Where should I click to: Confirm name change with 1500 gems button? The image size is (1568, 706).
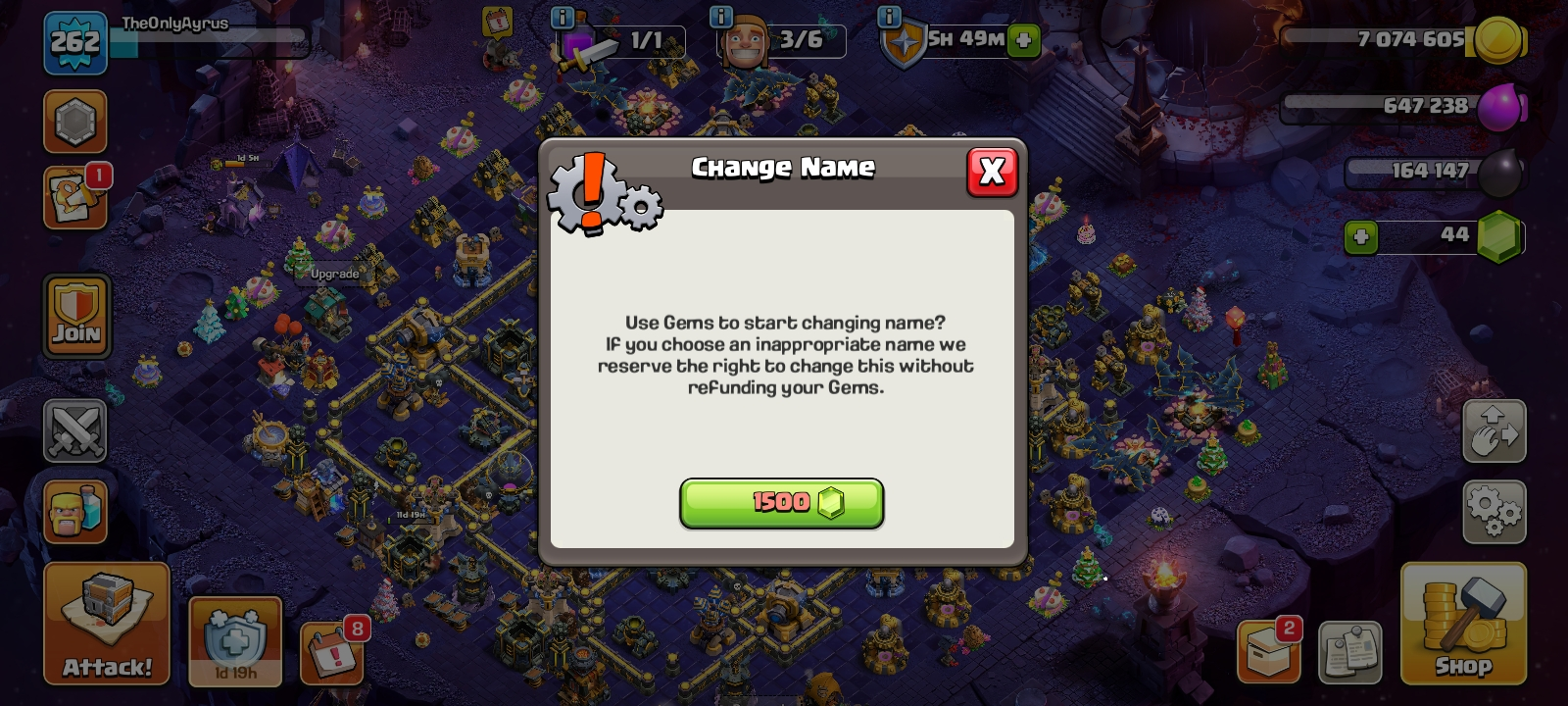click(x=782, y=503)
